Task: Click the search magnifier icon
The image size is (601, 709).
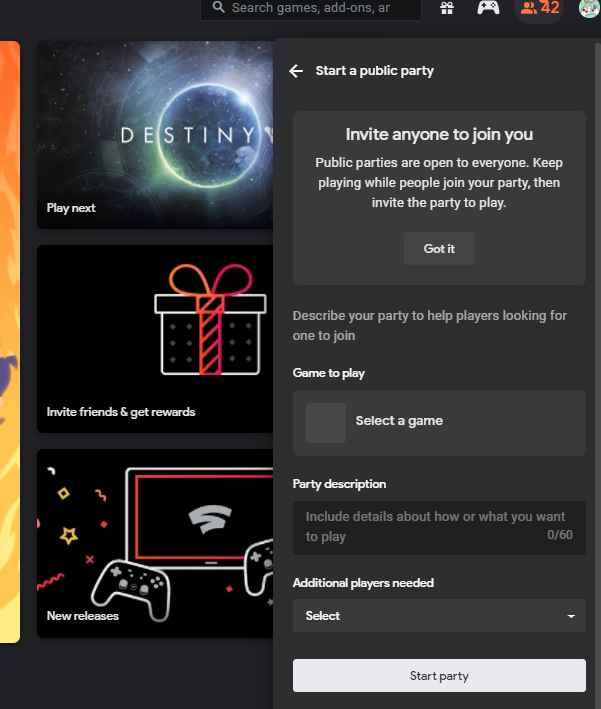Action: pyautogui.click(x=219, y=7)
